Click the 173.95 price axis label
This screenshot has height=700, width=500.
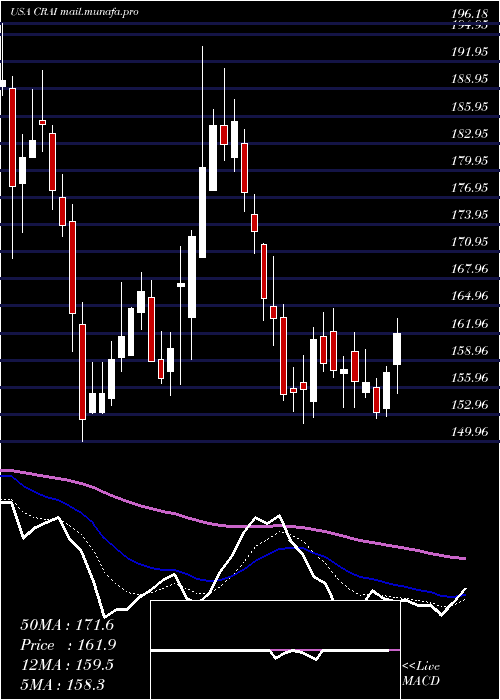pyautogui.click(x=469, y=215)
